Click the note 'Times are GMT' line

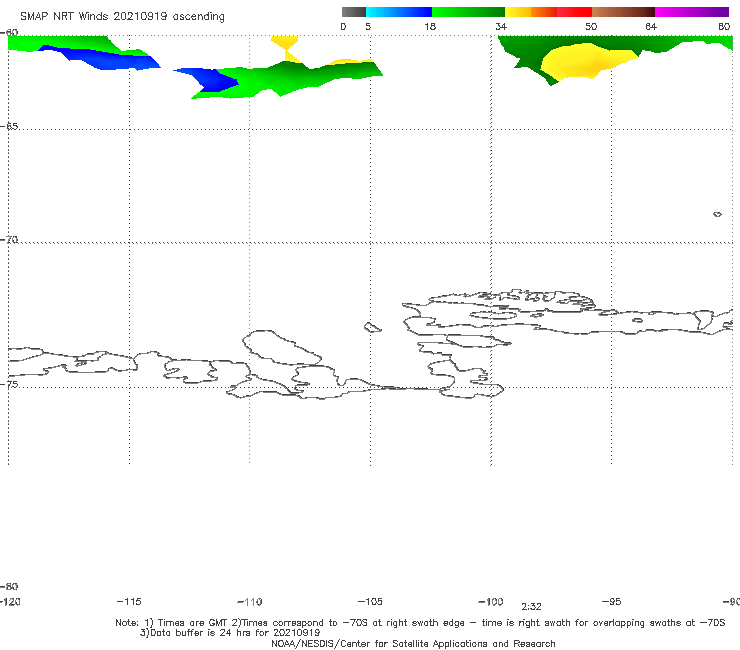click(420, 623)
